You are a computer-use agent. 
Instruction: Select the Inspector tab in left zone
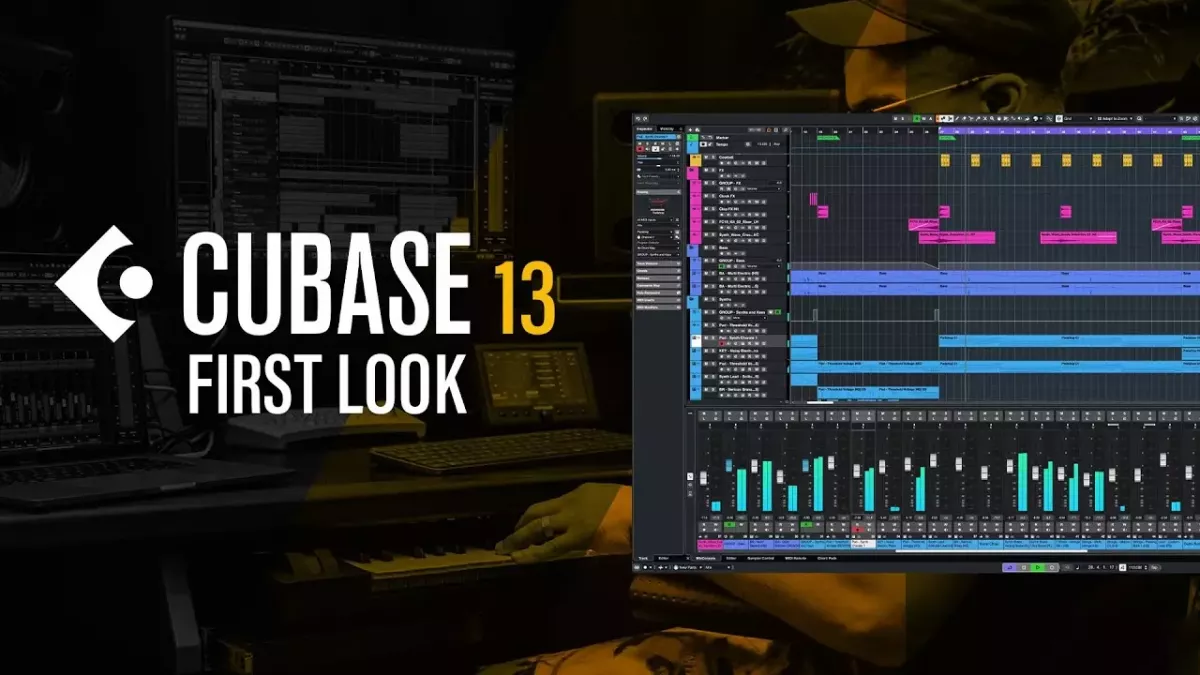click(x=644, y=129)
